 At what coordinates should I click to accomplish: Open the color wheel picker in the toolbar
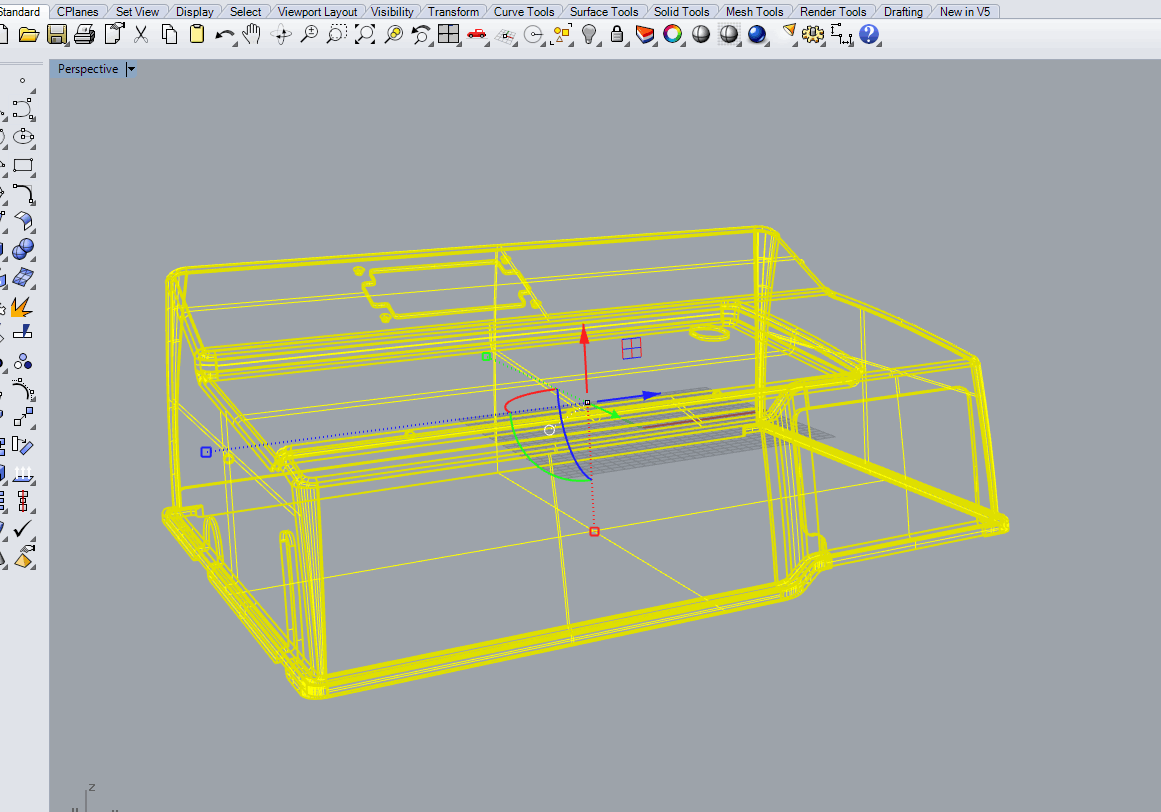[x=672, y=33]
